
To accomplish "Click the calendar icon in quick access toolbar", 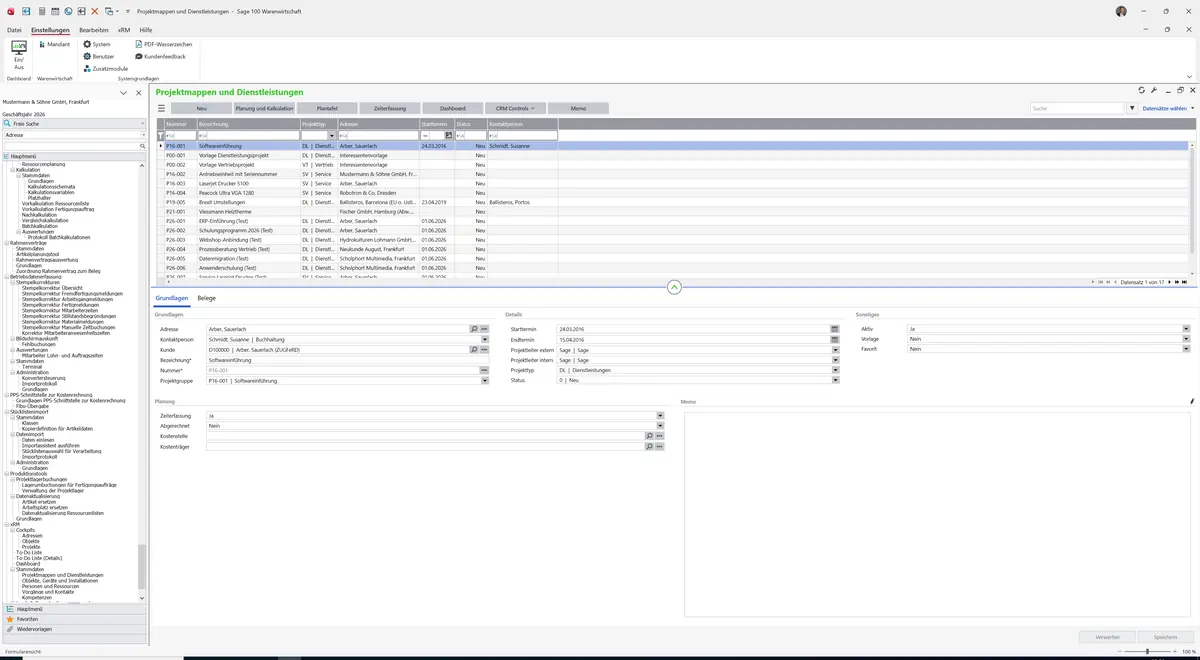I will [54, 11].
